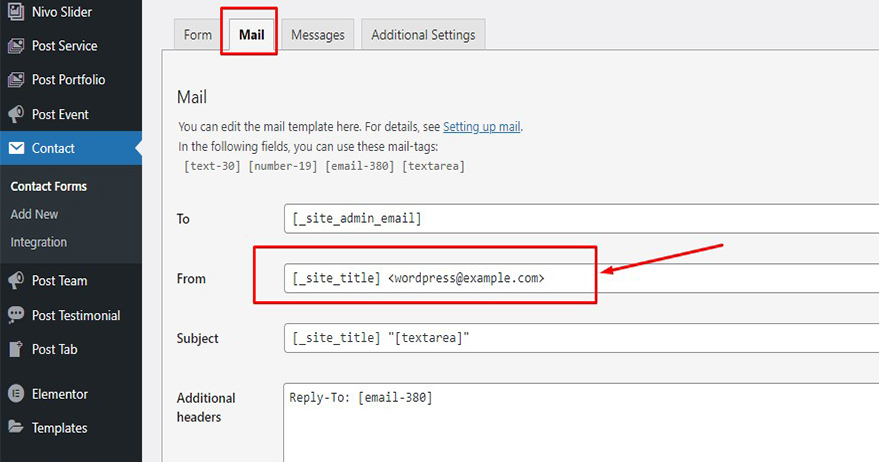
Task: Open Add New under Contact menu
Action: pos(34,214)
